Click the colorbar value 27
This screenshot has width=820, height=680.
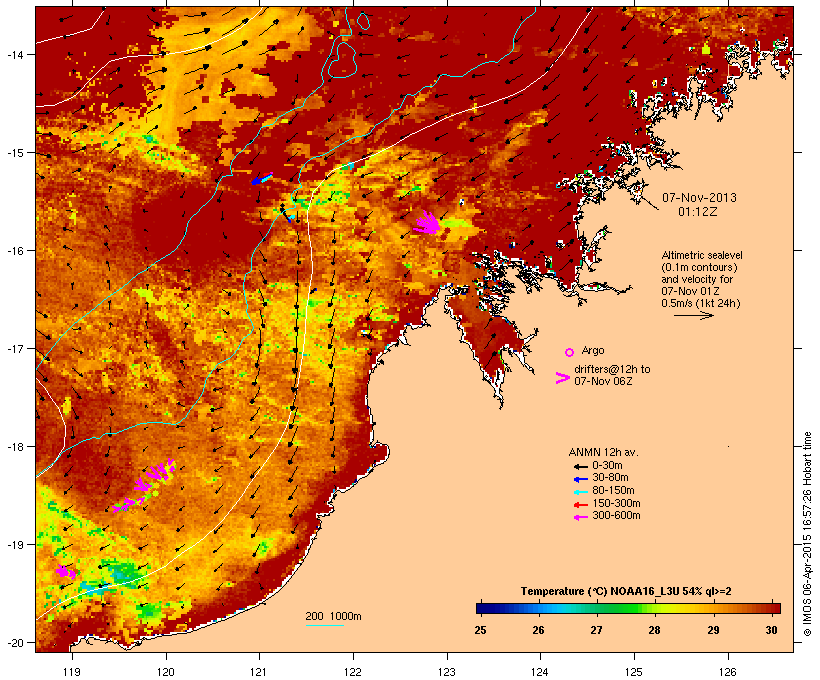(596, 630)
